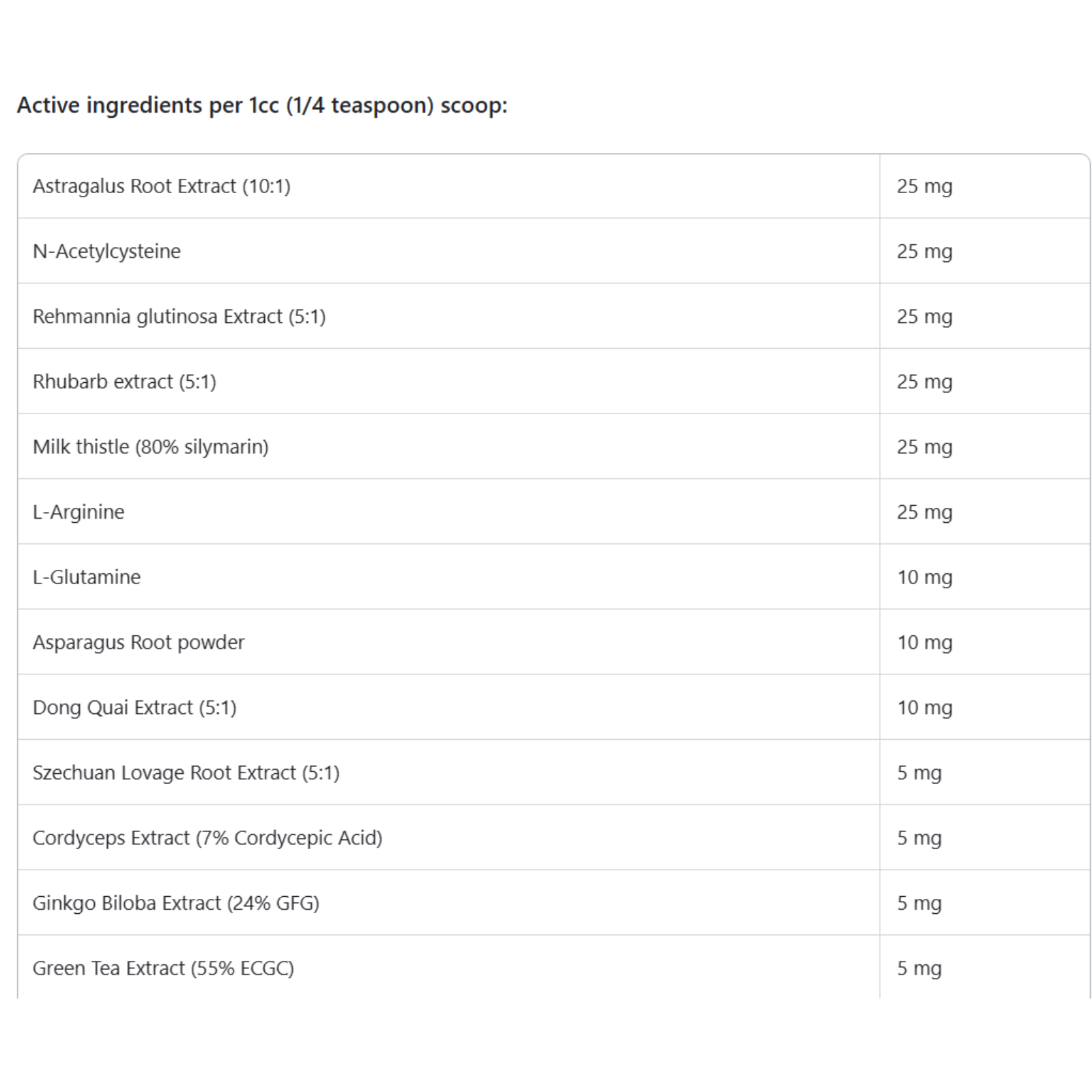The width and height of the screenshot is (1092, 1092).
Task: Select the Szechuan Lovage Root Extract label
Action: pos(186,773)
